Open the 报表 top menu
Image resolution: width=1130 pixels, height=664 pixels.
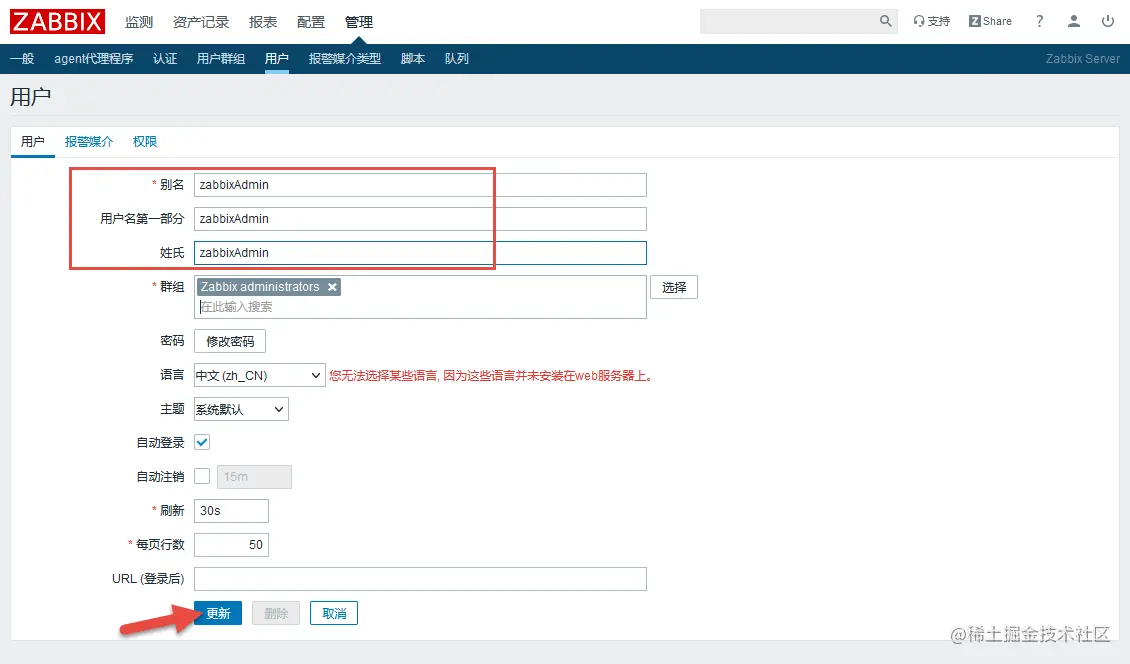263,22
